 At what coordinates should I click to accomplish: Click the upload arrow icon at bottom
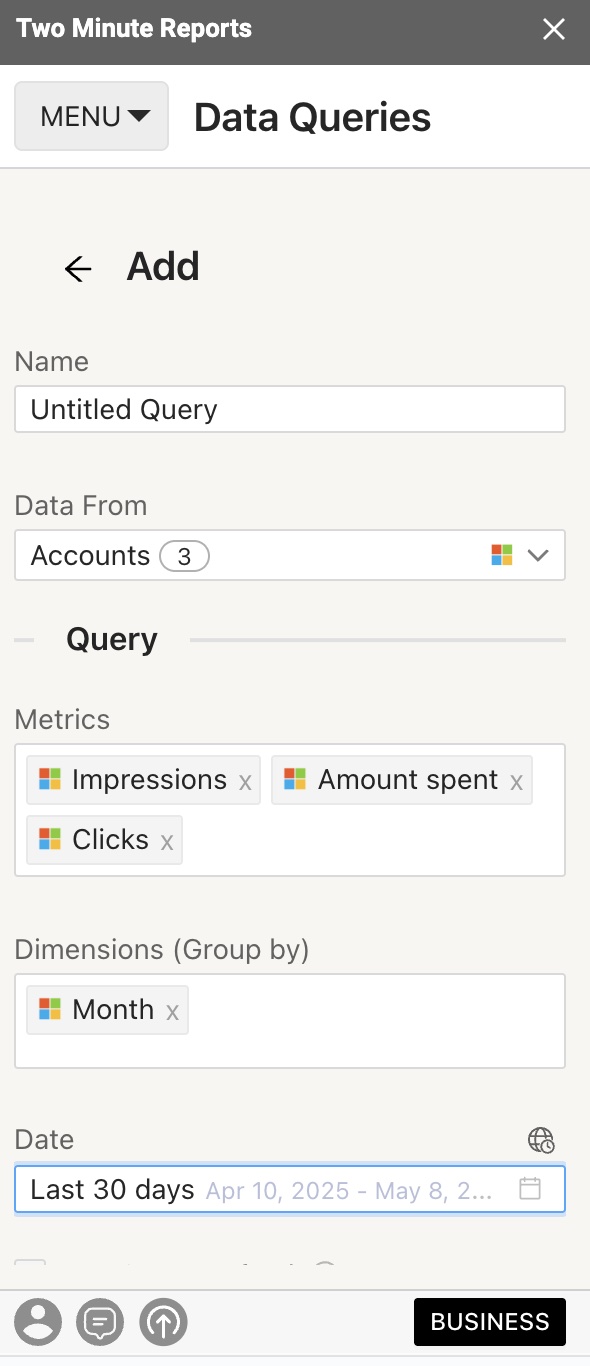point(164,1323)
